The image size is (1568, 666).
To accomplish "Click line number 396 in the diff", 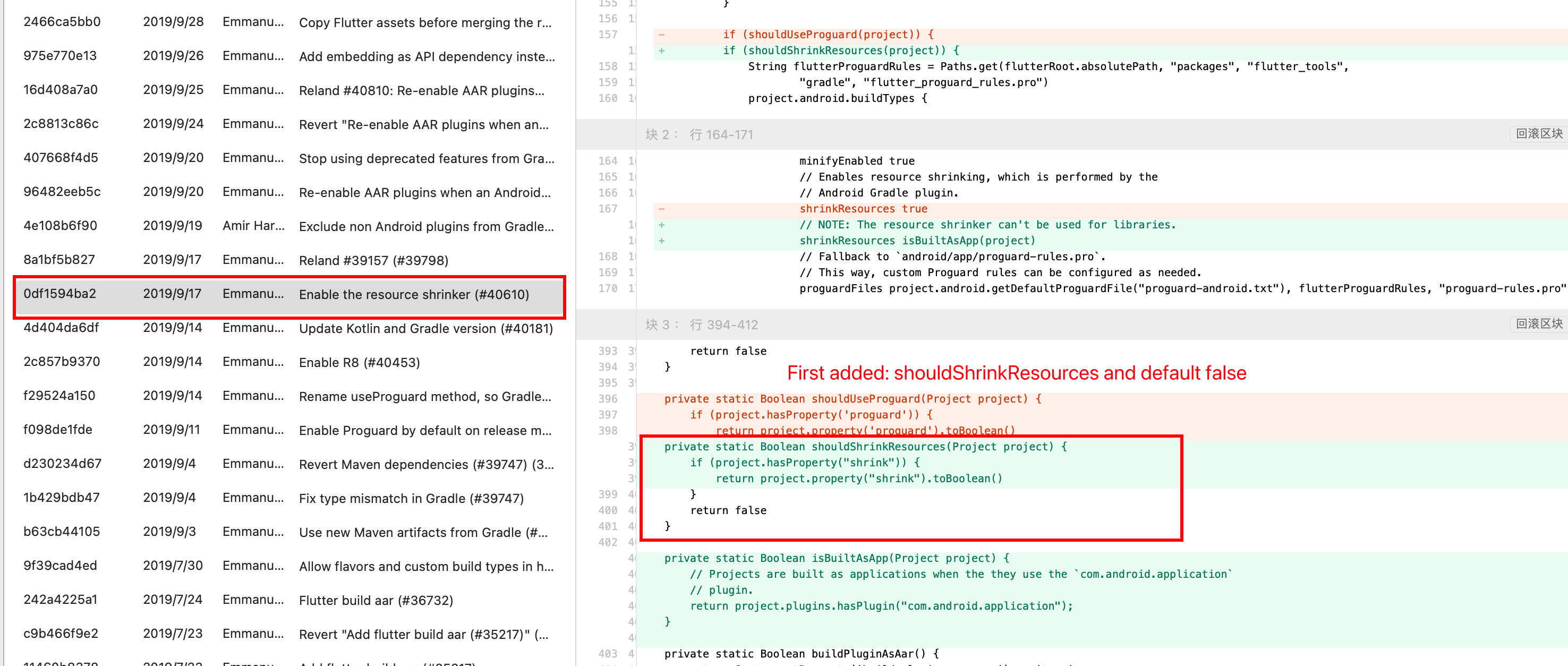I will tap(608, 399).
